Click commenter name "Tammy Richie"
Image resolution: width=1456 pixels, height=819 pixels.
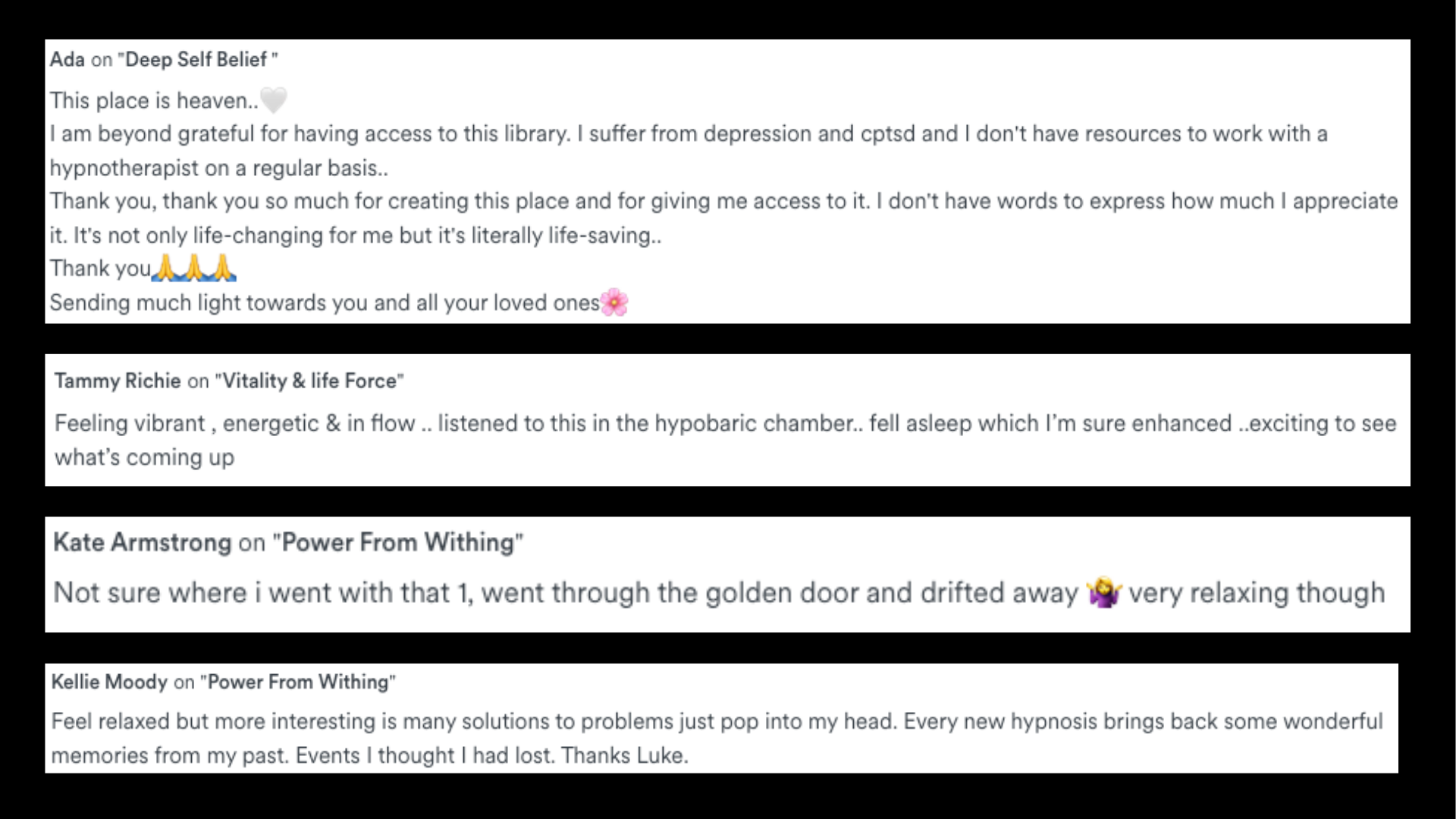(118, 381)
